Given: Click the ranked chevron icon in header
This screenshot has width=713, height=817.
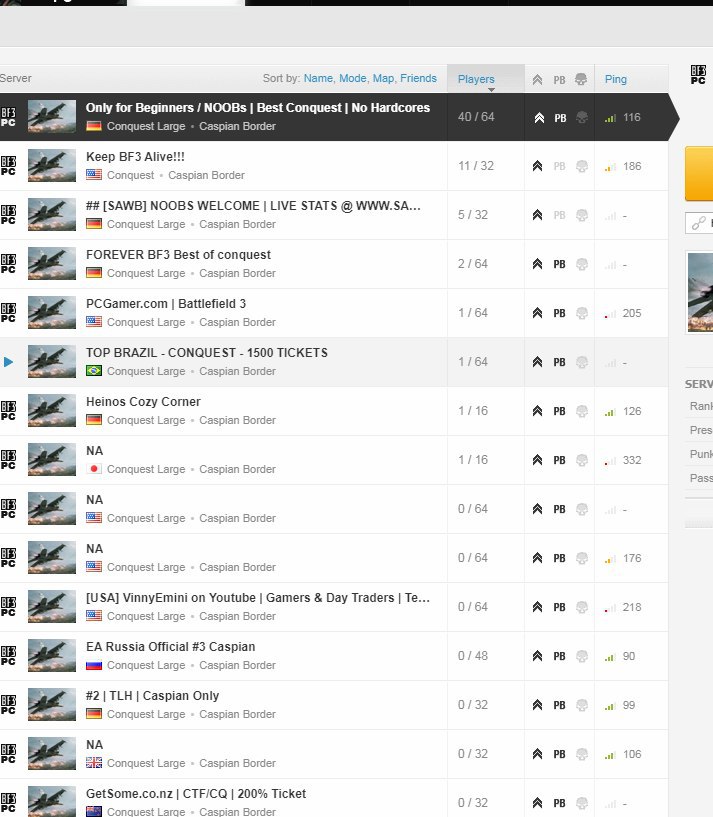Looking at the screenshot, I should 537,80.
